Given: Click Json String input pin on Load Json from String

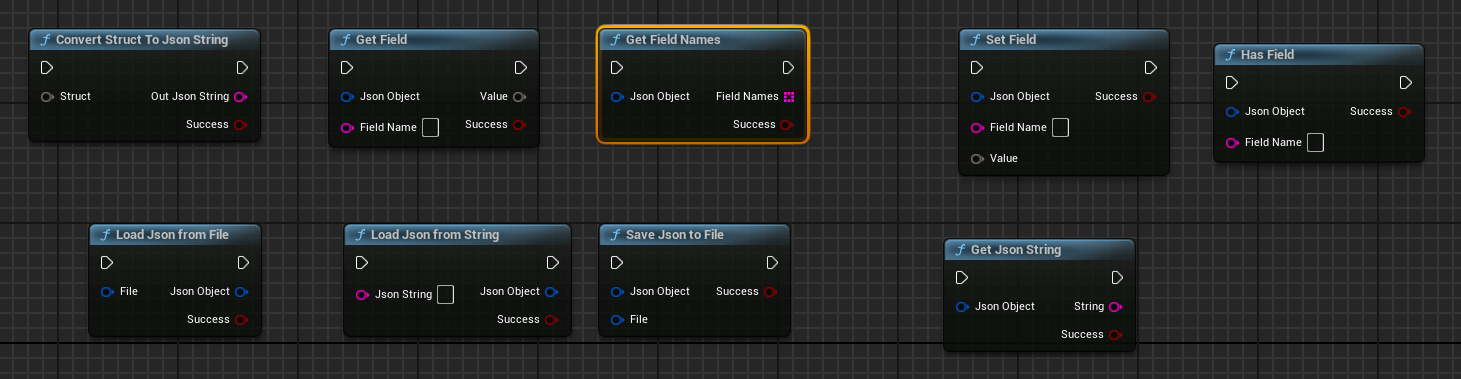Looking at the screenshot, I should 362,295.
